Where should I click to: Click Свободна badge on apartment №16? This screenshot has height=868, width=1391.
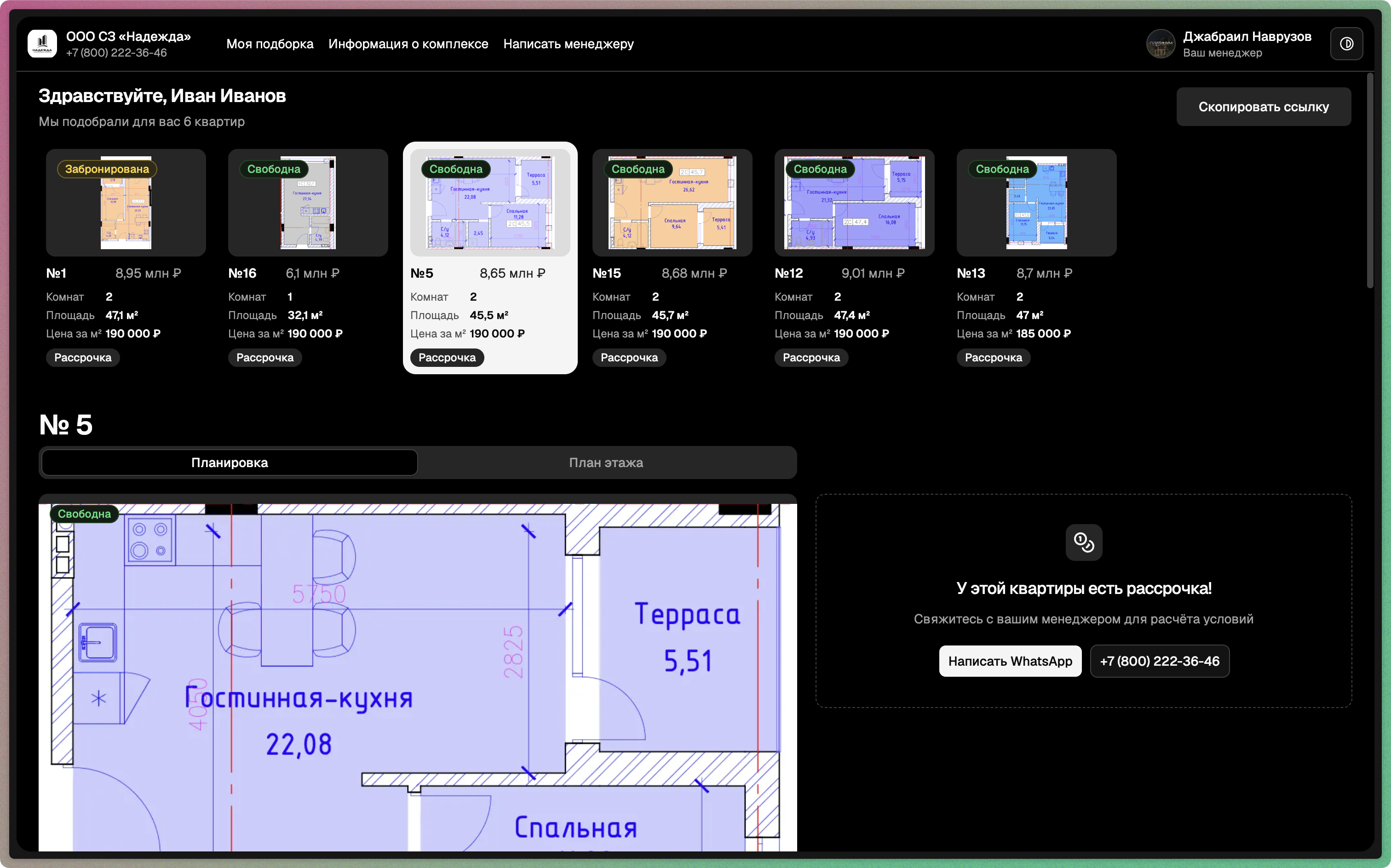pyautogui.click(x=273, y=169)
